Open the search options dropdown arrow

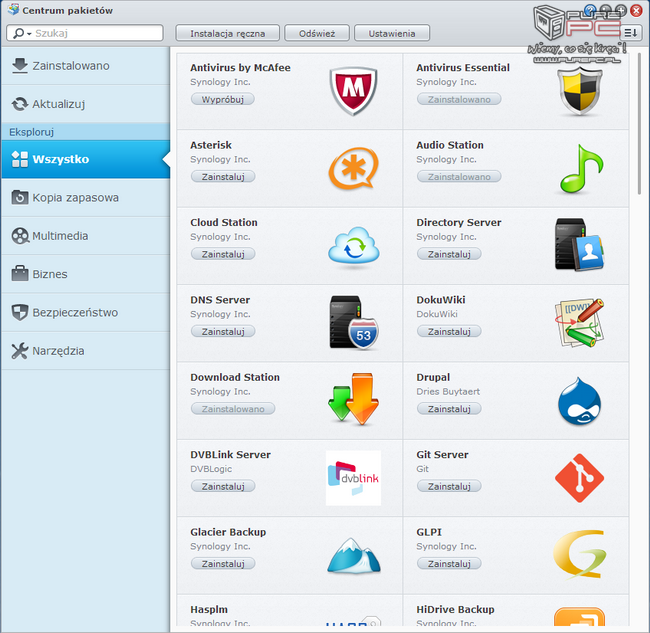point(29,34)
